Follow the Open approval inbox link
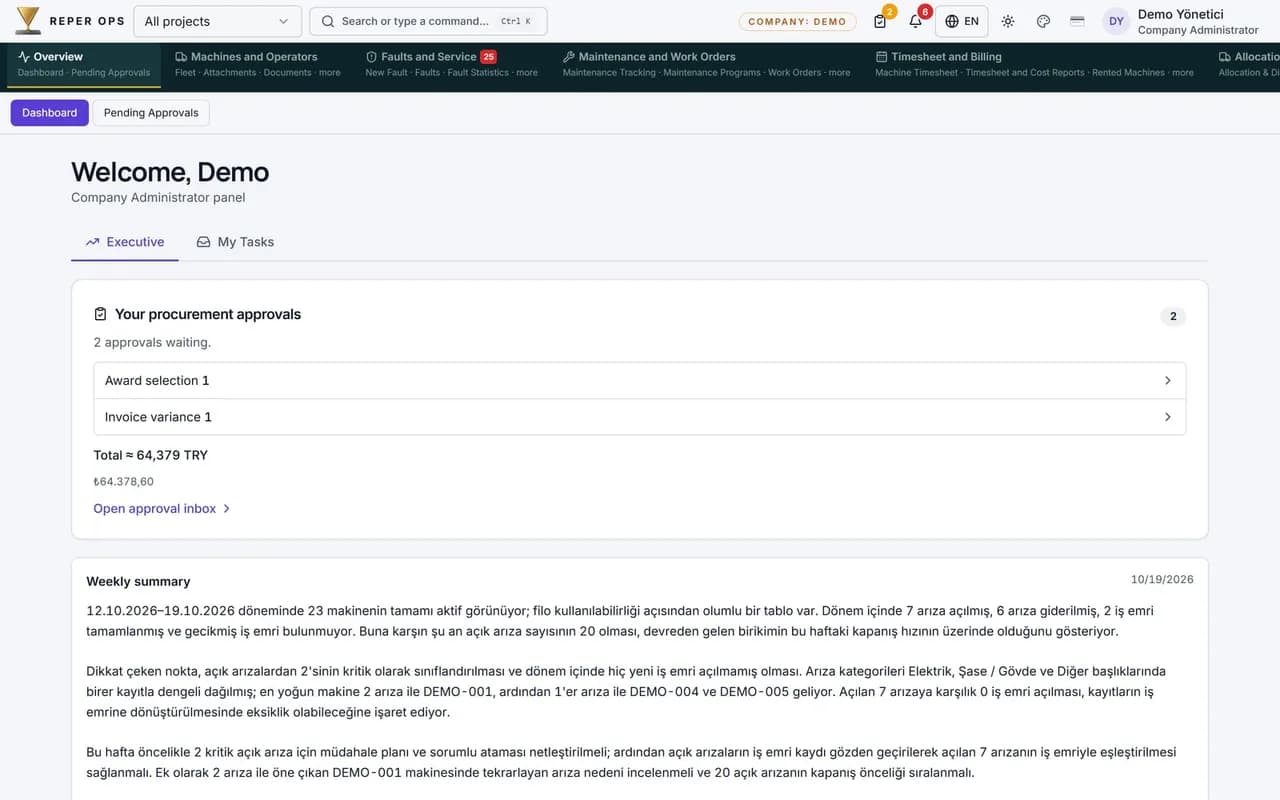This screenshot has width=1280, height=800. (162, 509)
